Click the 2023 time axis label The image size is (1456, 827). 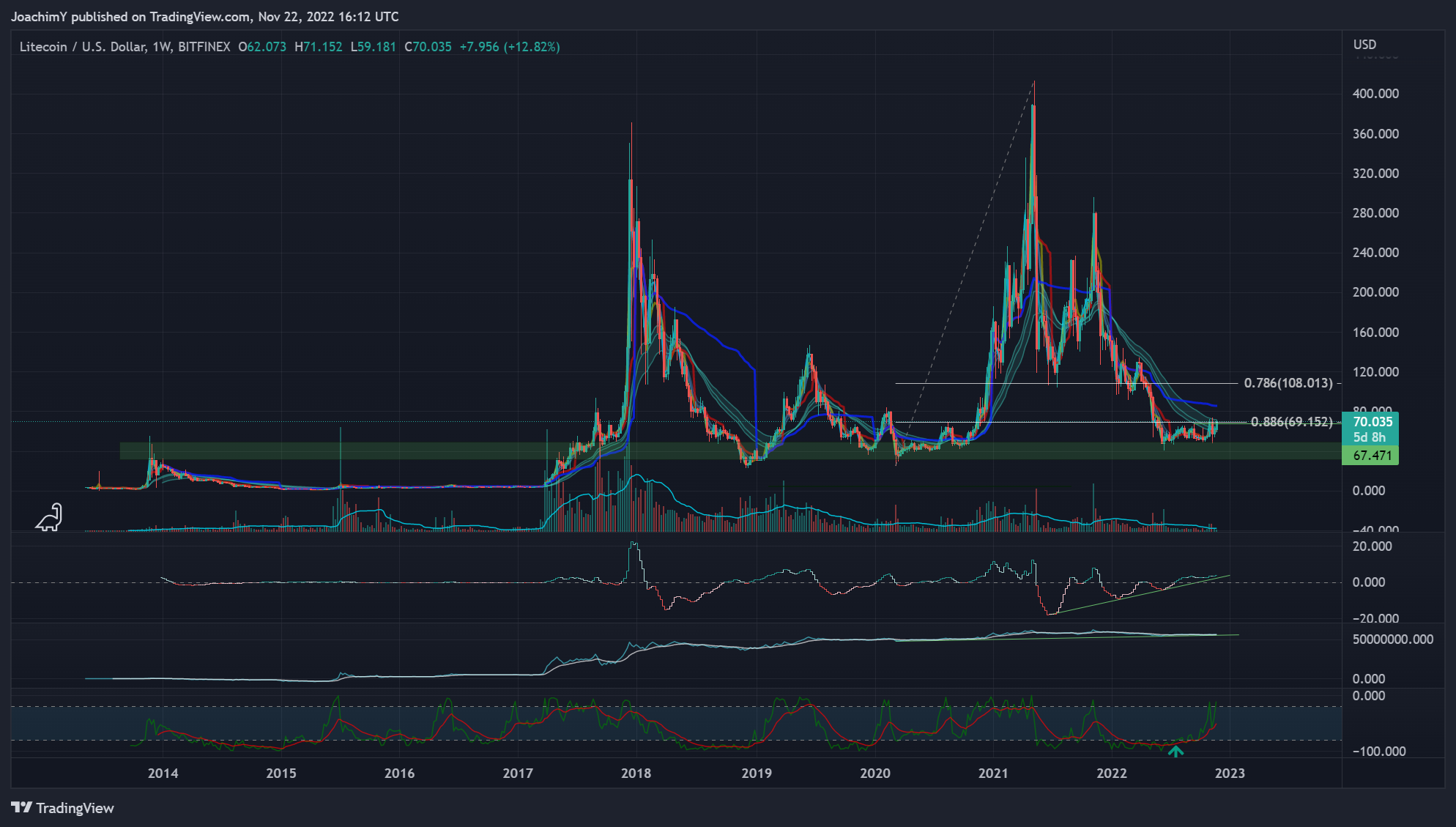pos(1230,774)
